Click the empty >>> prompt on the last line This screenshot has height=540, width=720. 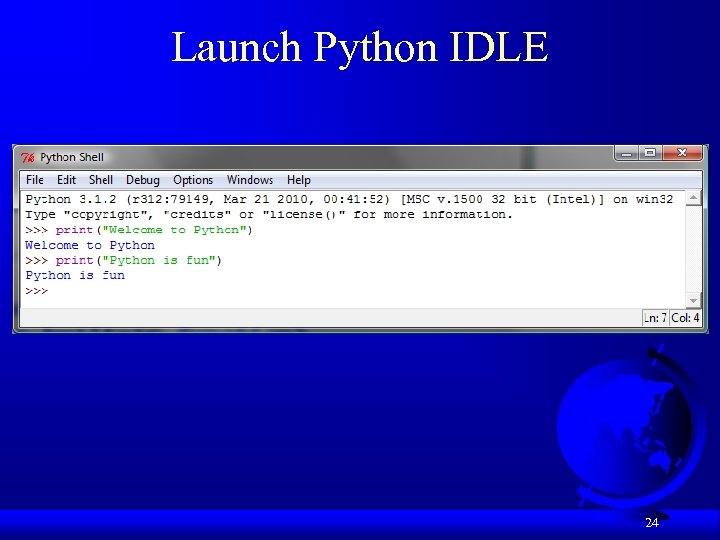tap(36, 291)
